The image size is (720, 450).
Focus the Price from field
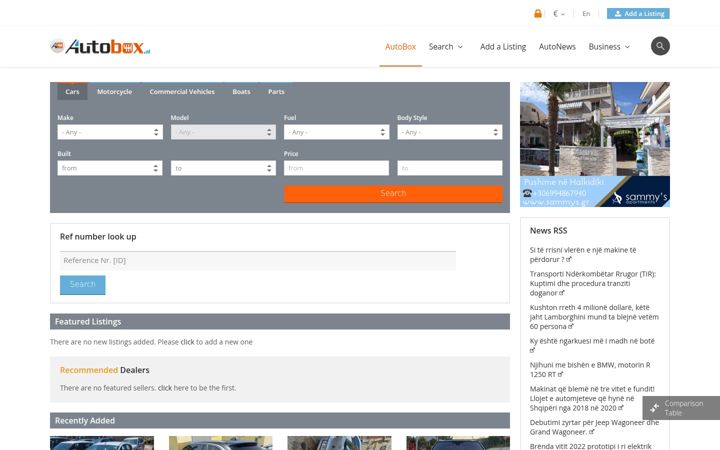coord(336,168)
